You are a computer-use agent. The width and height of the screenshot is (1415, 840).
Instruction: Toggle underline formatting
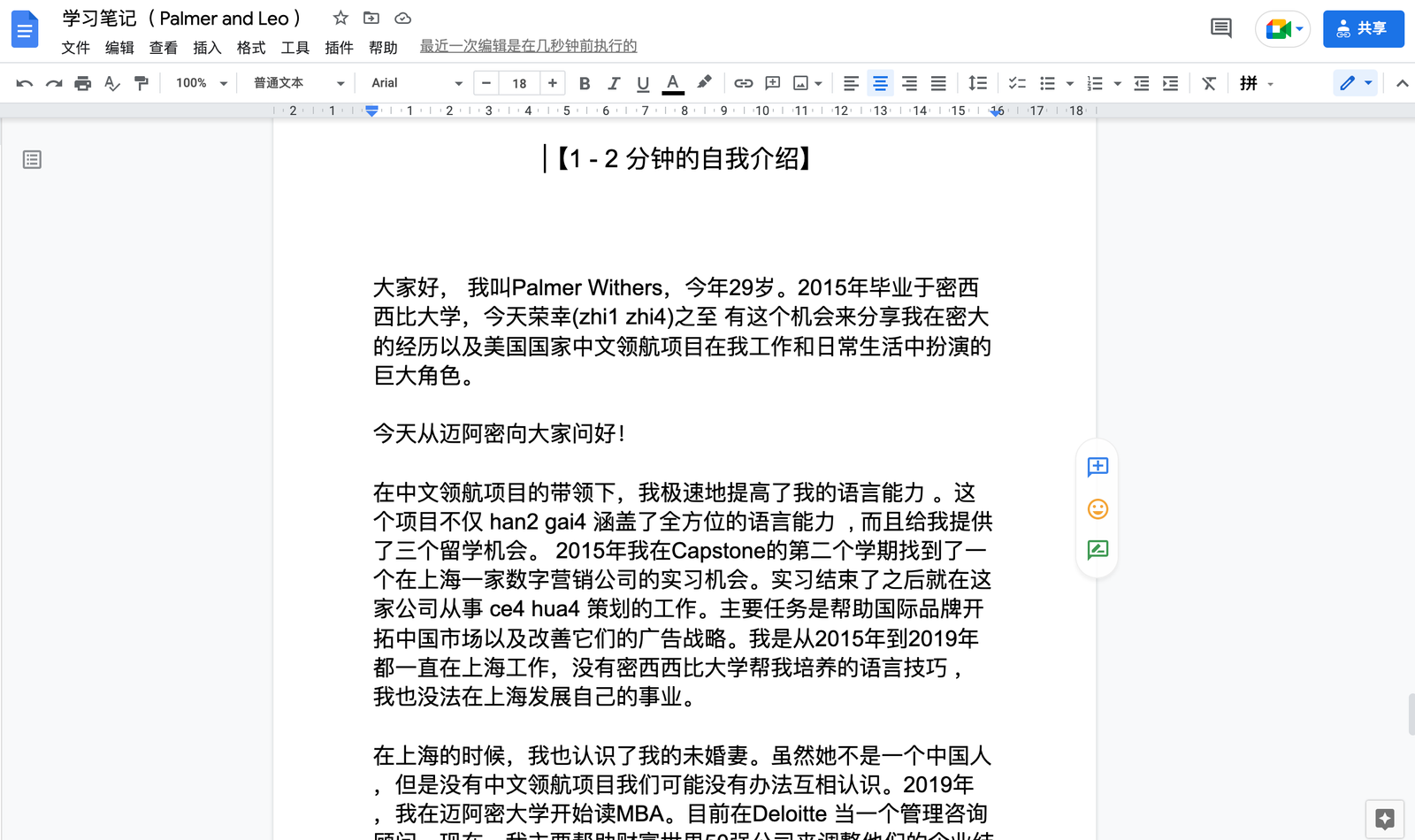click(x=642, y=82)
